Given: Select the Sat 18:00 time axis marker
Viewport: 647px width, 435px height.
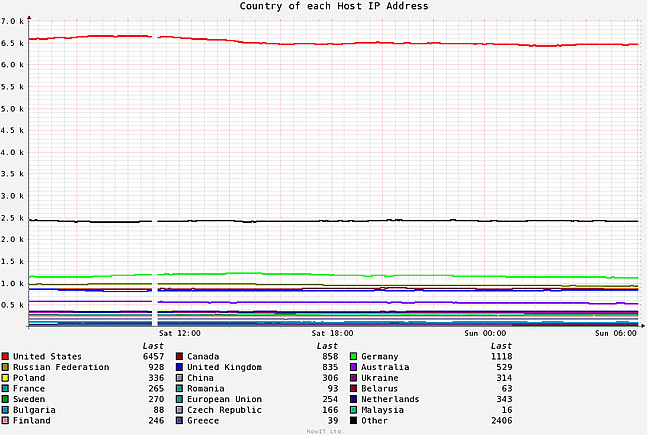Looking at the screenshot, I should (333, 333).
